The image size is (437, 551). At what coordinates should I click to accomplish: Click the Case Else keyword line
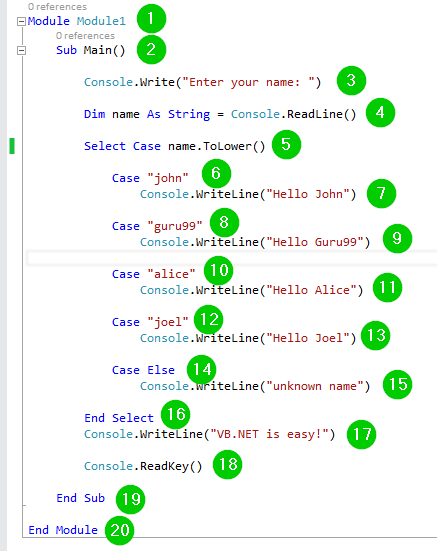coord(143,370)
